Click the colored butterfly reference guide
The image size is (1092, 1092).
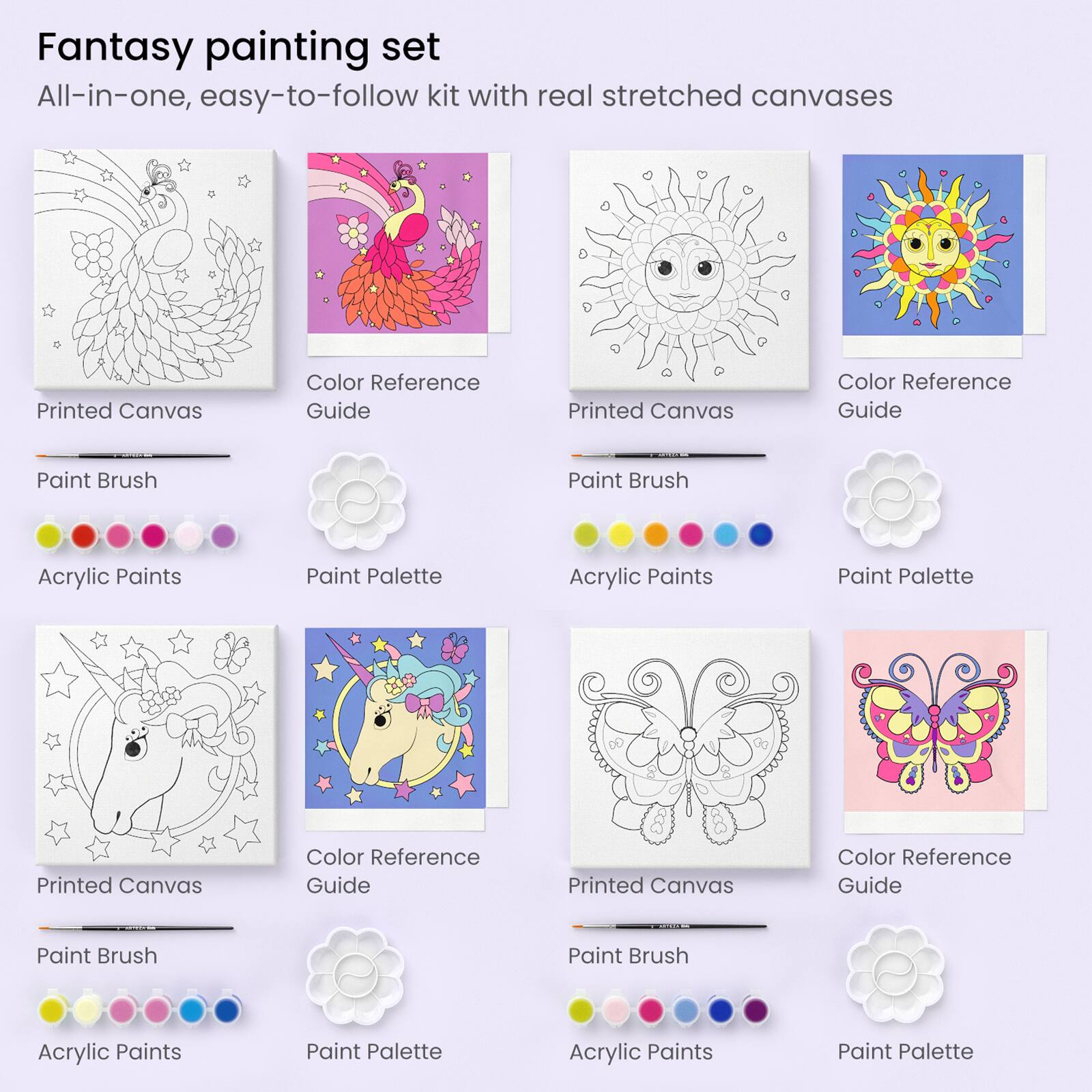934,721
